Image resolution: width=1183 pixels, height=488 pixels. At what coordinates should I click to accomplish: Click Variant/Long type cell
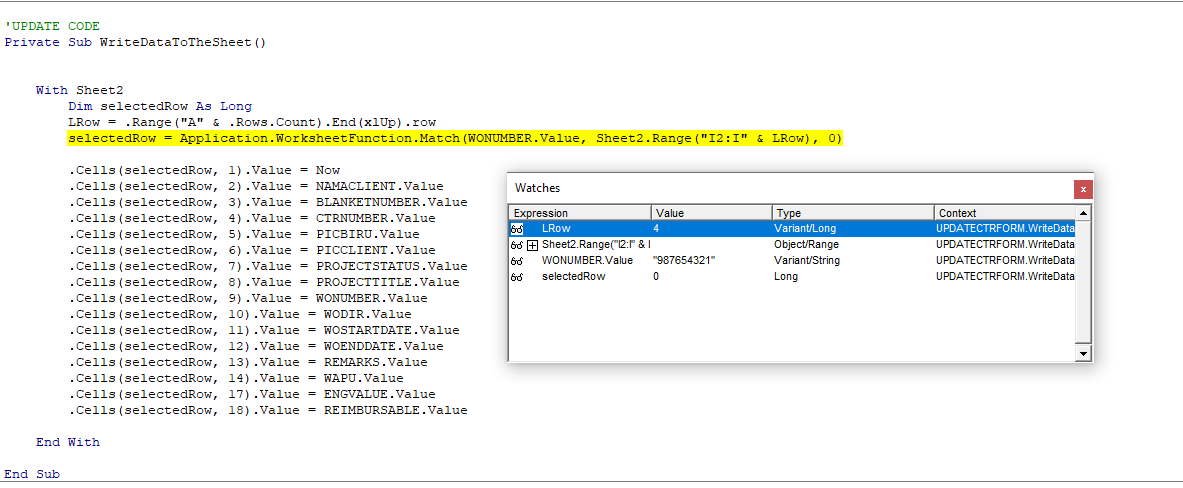(805, 228)
